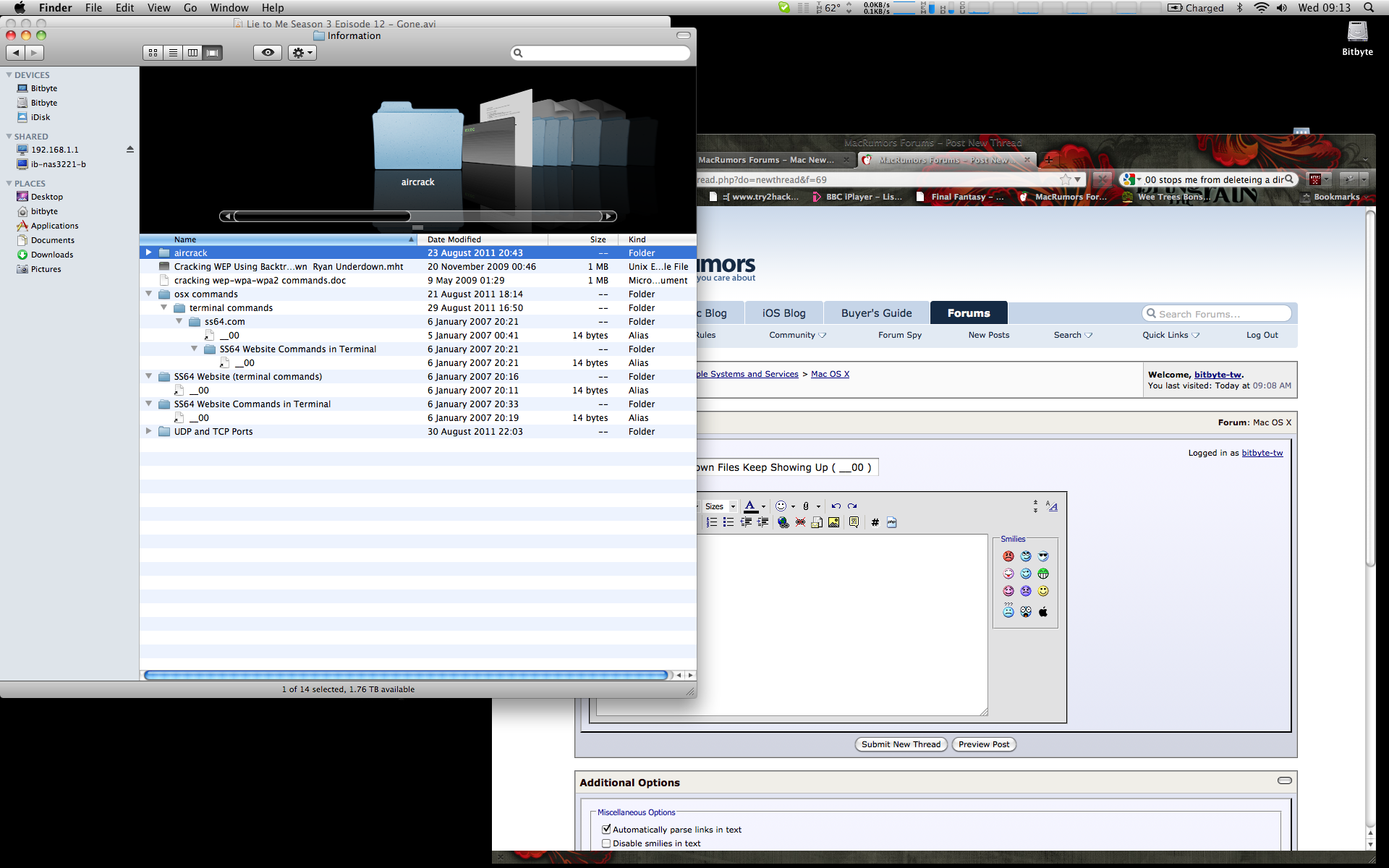Open the iOS Blog tab

click(x=783, y=313)
